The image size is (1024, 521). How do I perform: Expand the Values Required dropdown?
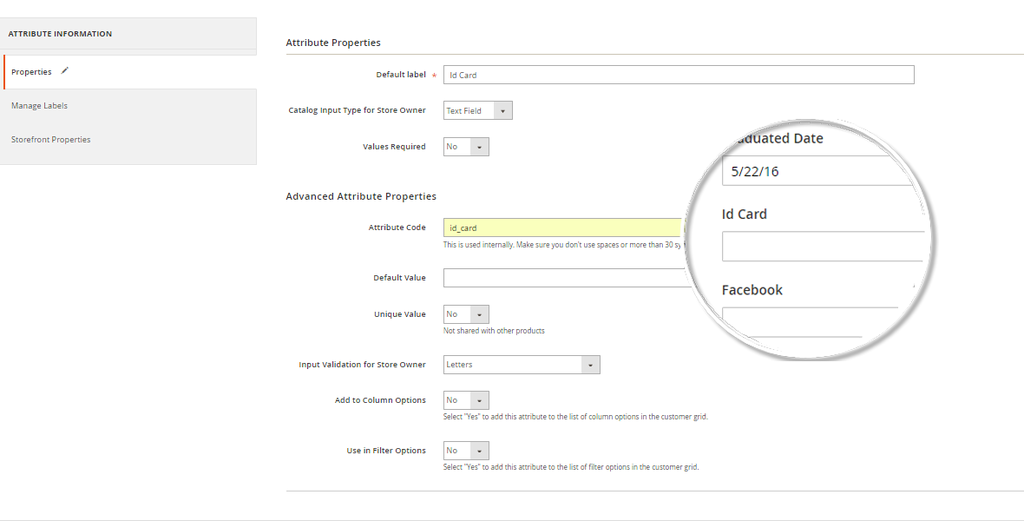pyautogui.click(x=466, y=147)
